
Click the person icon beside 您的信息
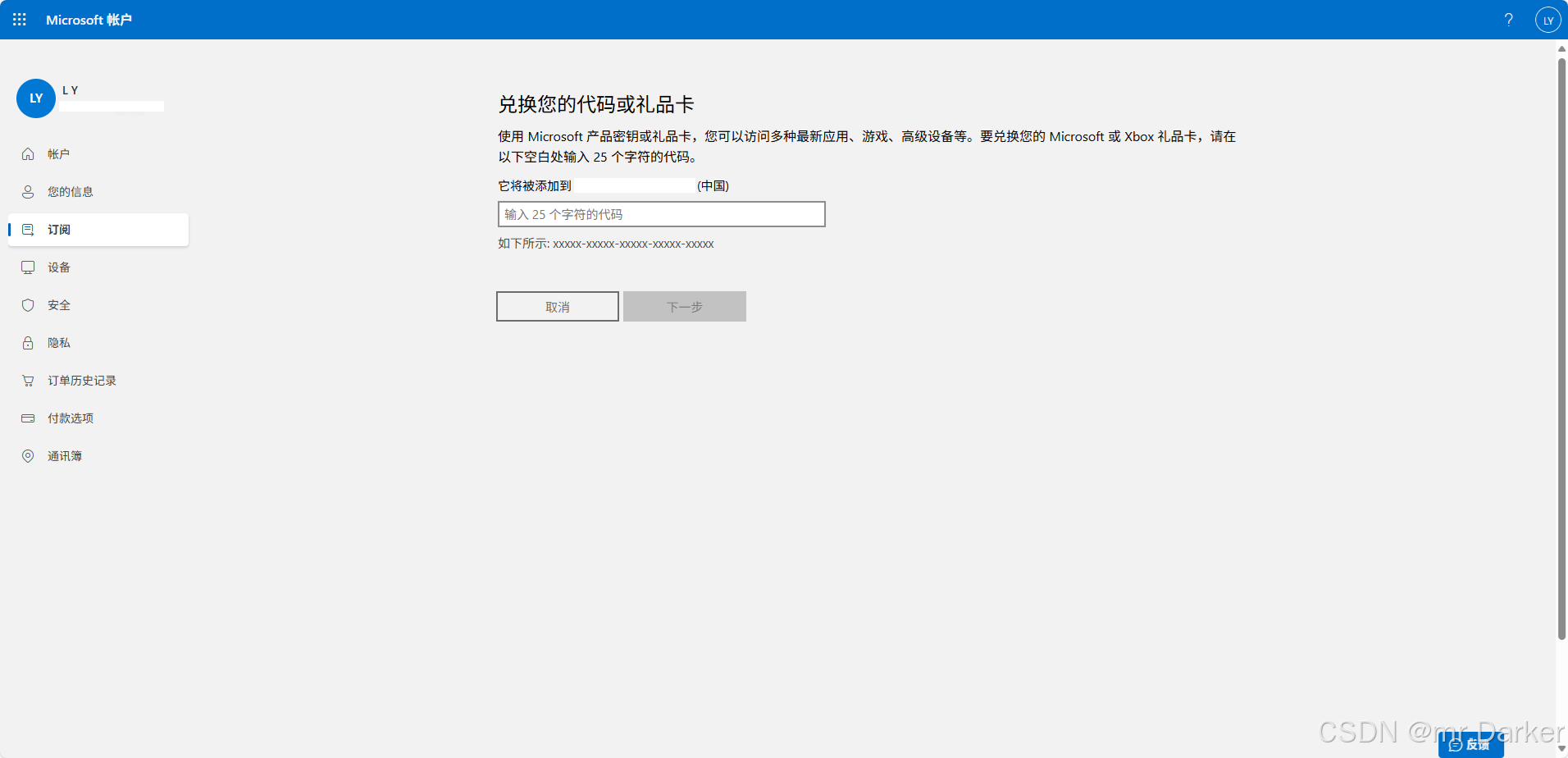coord(28,192)
